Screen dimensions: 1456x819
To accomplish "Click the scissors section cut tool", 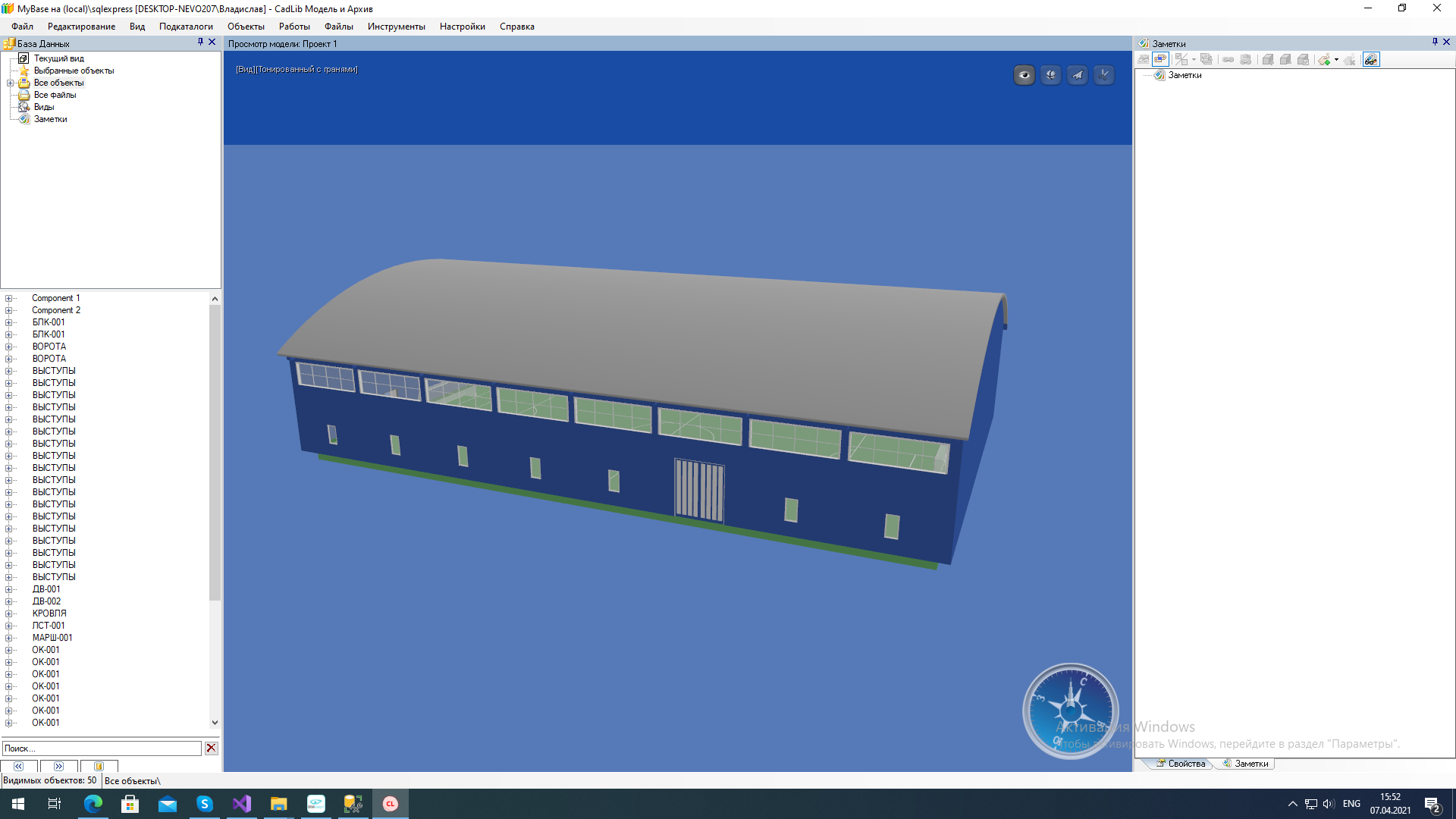I will coord(1104,75).
